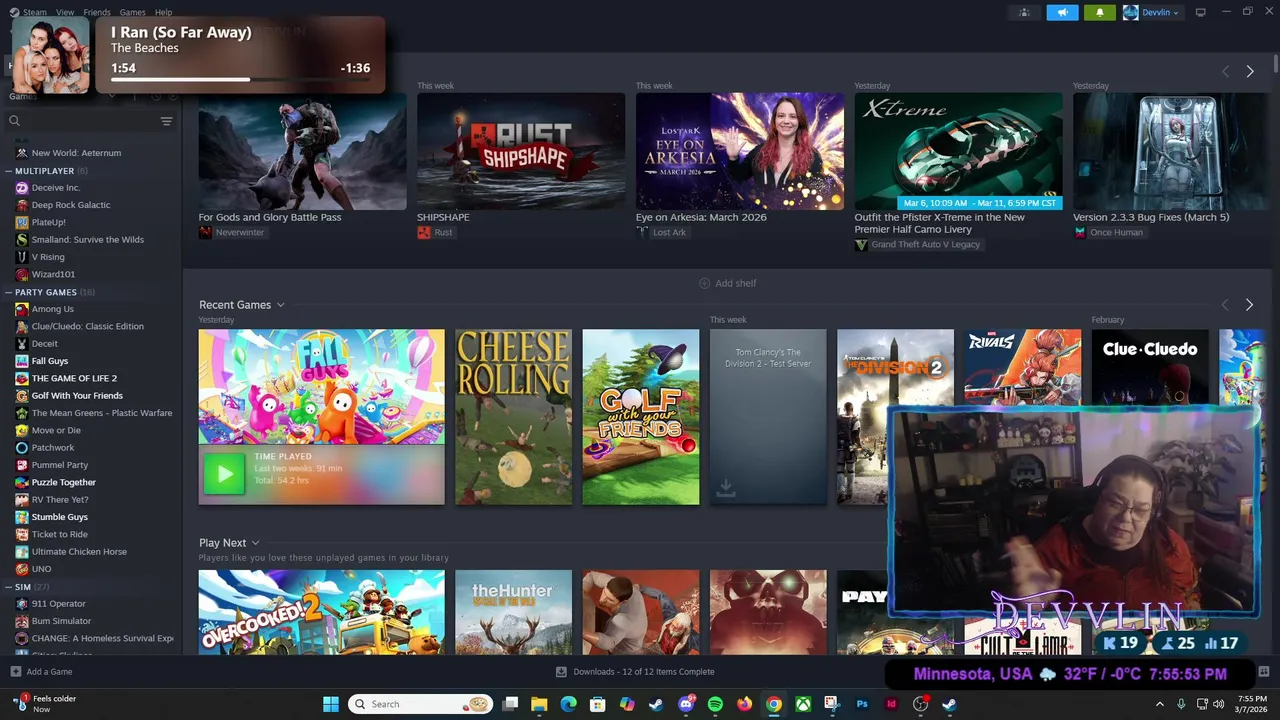The width and height of the screenshot is (1280, 720).
Task: Click the Add shelf button
Action: (727, 283)
